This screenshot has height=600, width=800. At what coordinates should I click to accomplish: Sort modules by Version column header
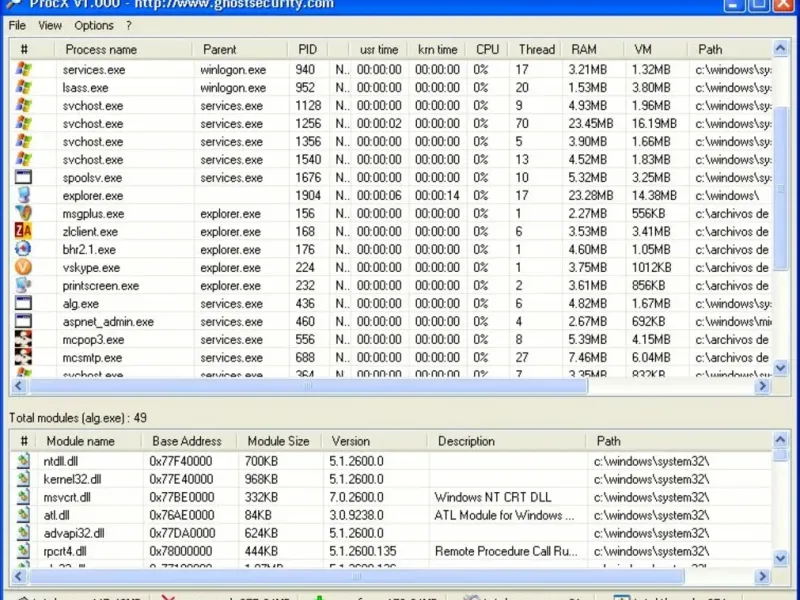coord(374,441)
